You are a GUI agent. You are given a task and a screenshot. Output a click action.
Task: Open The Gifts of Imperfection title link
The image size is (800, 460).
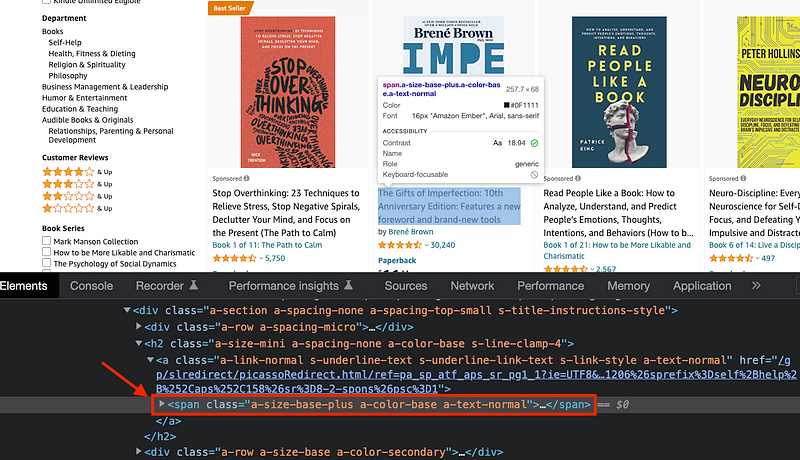[x=449, y=206]
